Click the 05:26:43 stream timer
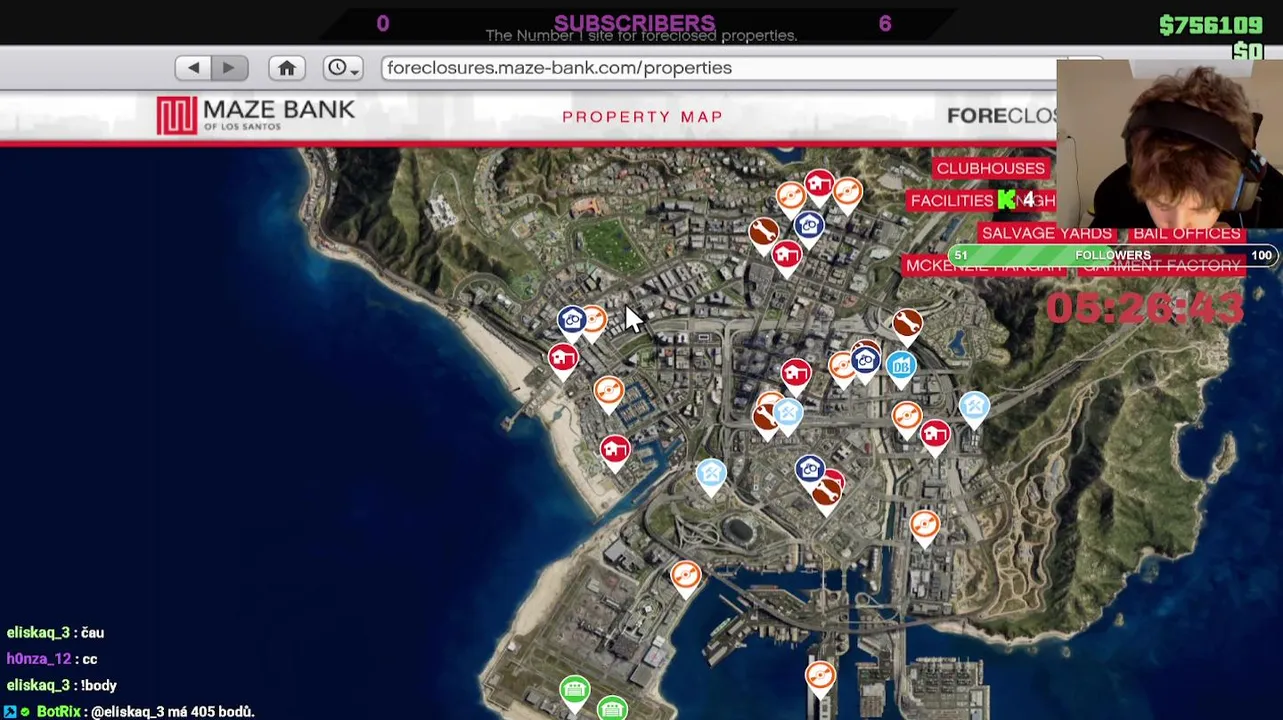Image resolution: width=1283 pixels, height=720 pixels. (x=1145, y=307)
